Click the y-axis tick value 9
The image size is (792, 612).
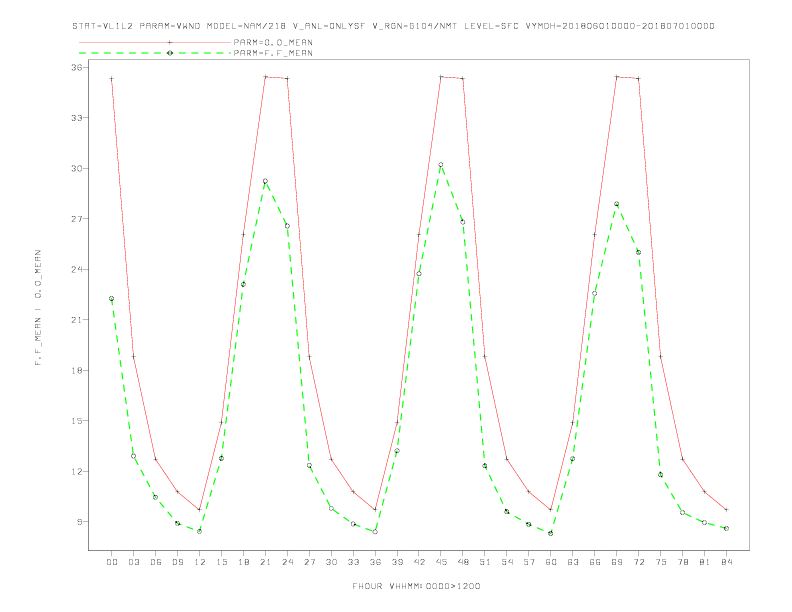click(x=79, y=522)
